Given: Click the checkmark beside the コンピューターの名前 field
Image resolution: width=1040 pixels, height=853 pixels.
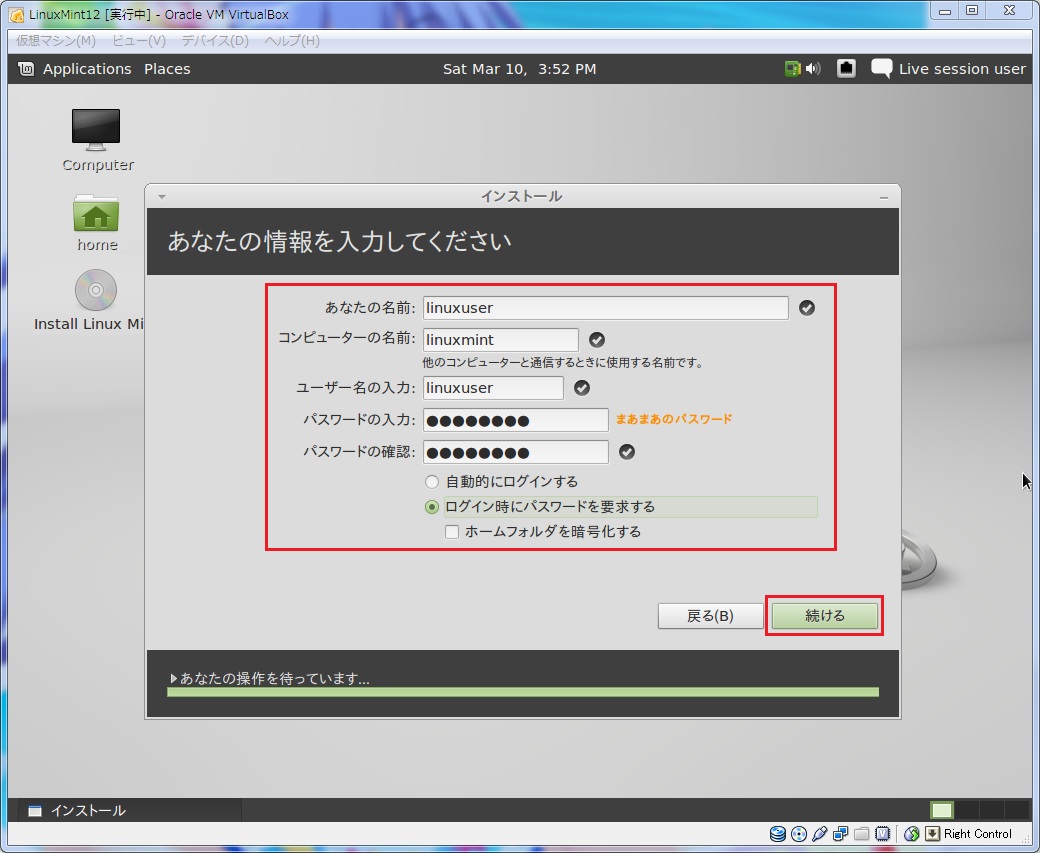Looking at the screenshot, I should pyautogui.click(x=597, y=340).
